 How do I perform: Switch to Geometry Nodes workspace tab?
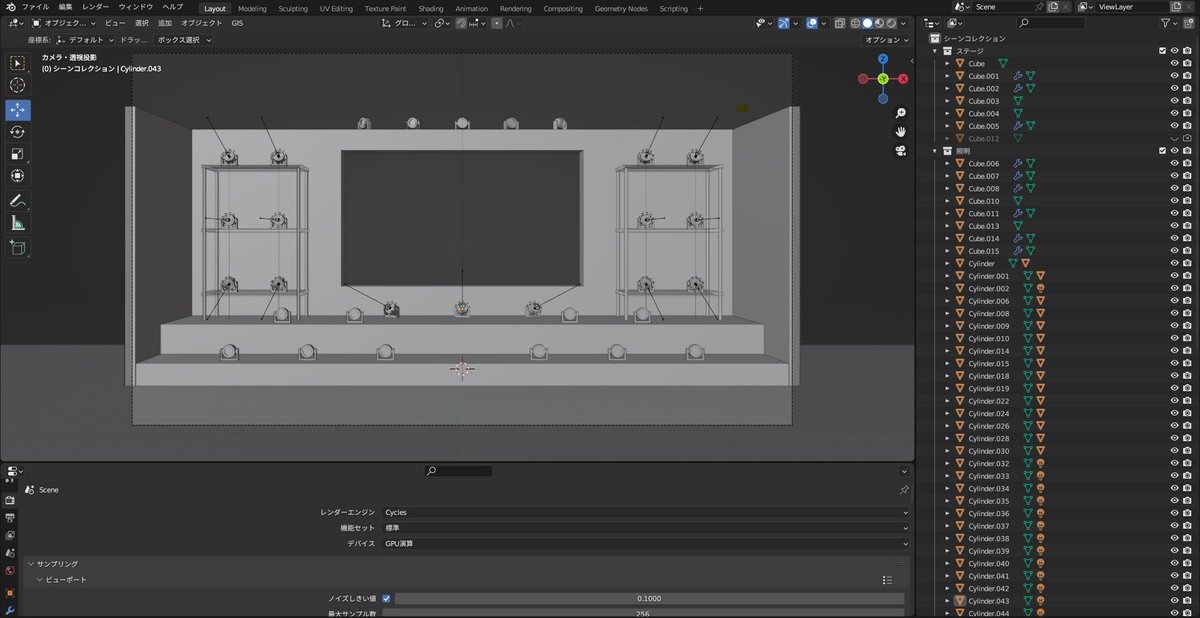621,8
